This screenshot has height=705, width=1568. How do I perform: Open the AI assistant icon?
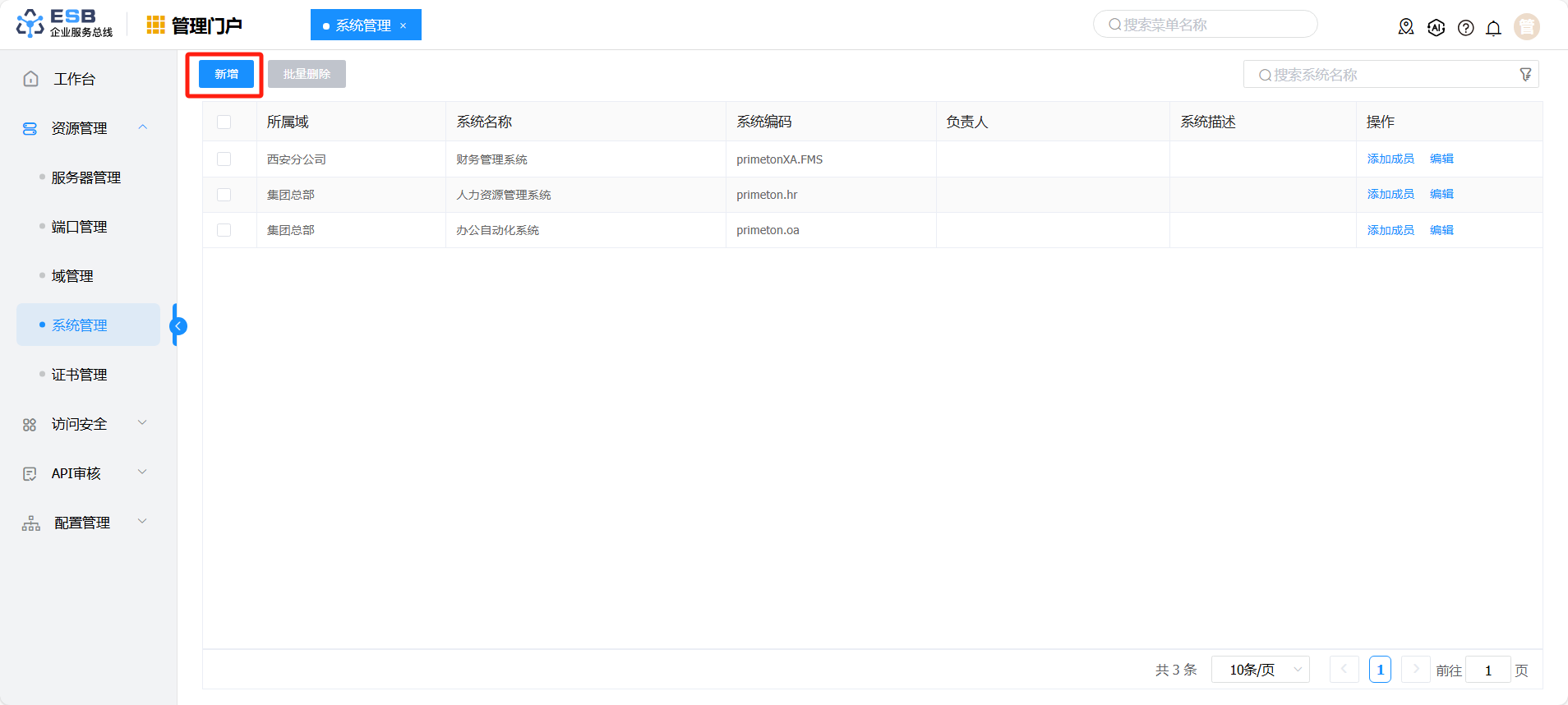(x=1436, y=27)
